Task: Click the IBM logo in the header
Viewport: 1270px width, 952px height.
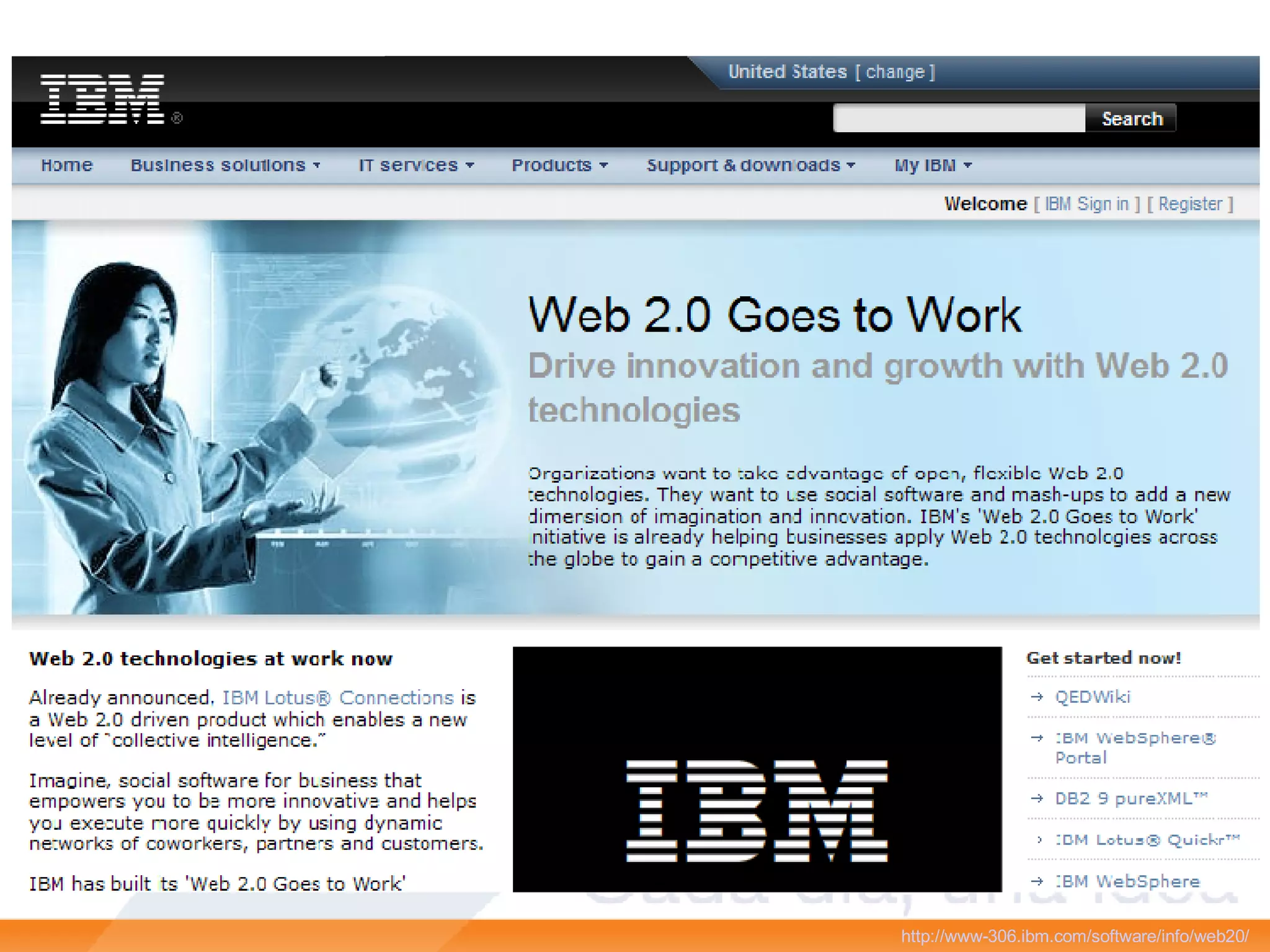Action: pyautogui.click(x=102, y=99)
